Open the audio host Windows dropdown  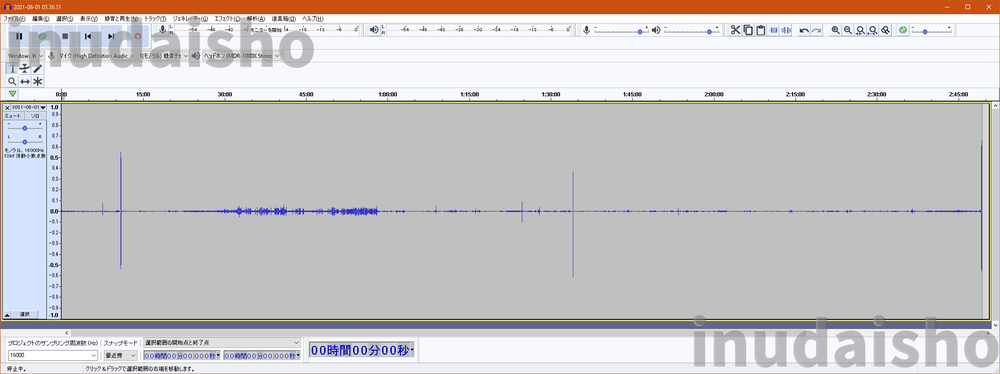click(x=26, y=56)
